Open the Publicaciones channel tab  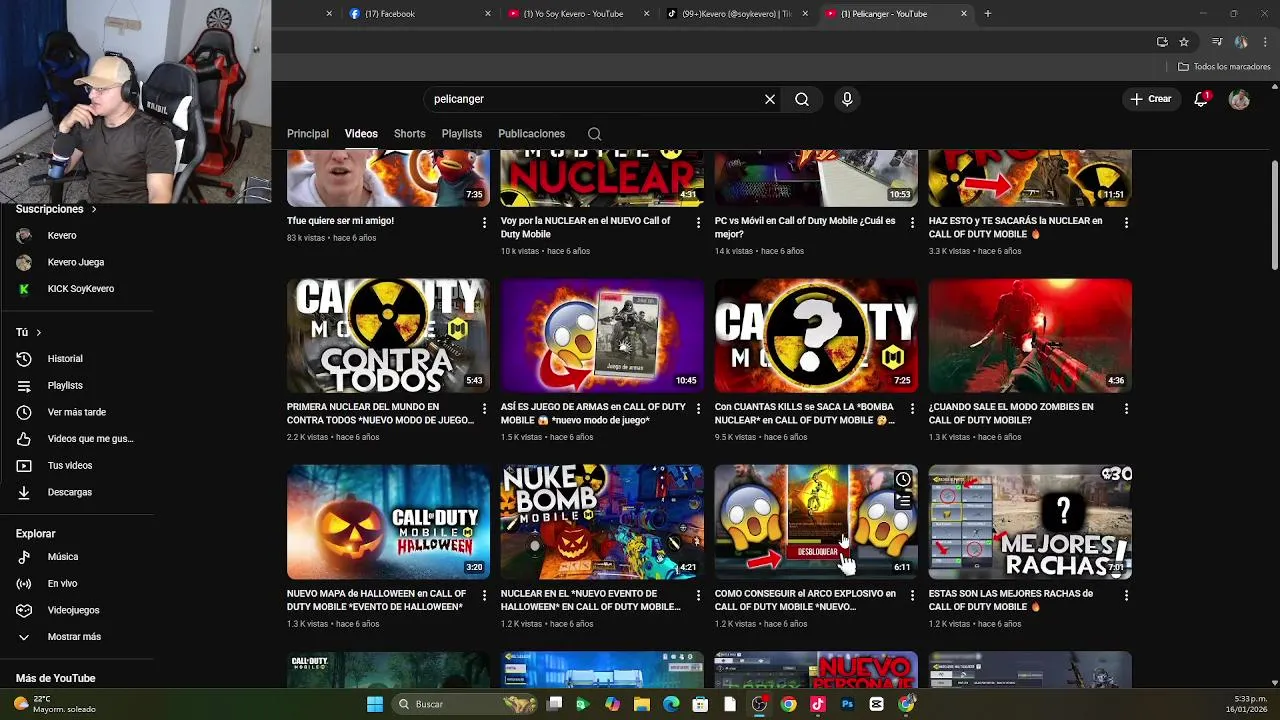point(531,134)
